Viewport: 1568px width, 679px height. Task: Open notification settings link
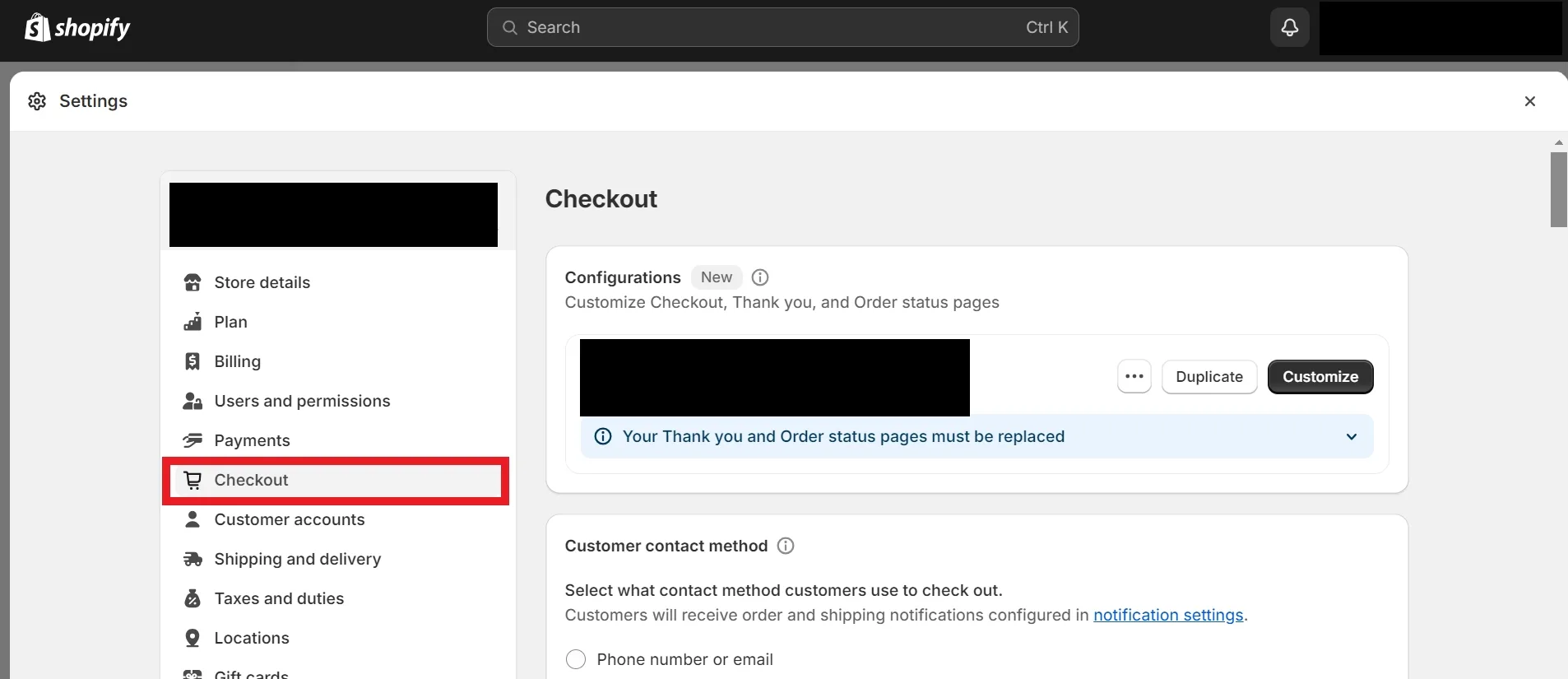[1169, 615]
